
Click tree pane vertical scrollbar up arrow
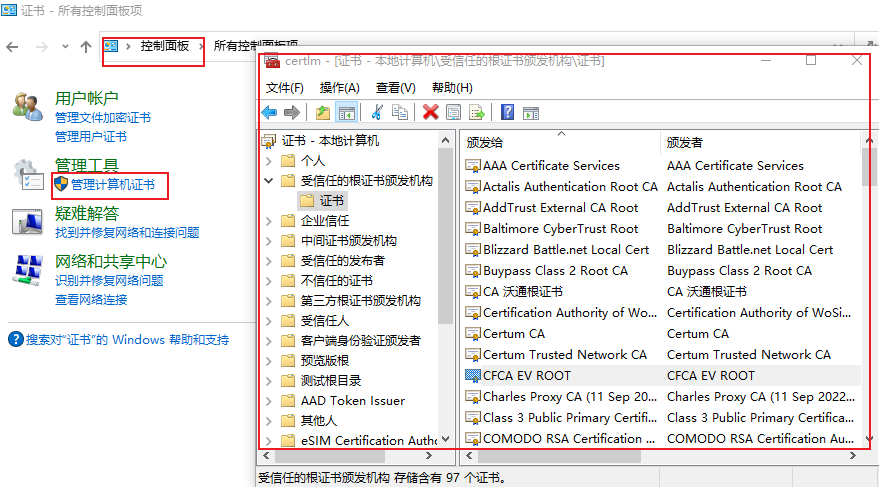click(x=446, y=141)
